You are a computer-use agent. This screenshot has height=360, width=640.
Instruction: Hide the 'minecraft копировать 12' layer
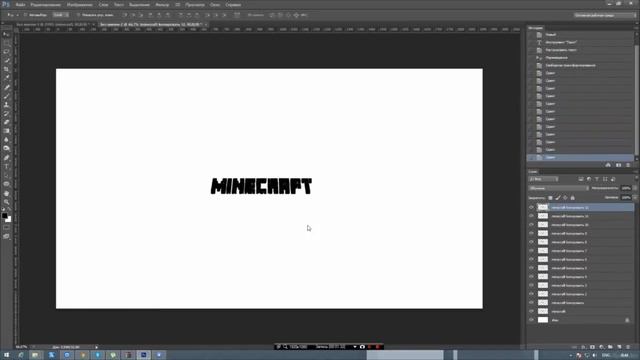click(x=531, y=207)
